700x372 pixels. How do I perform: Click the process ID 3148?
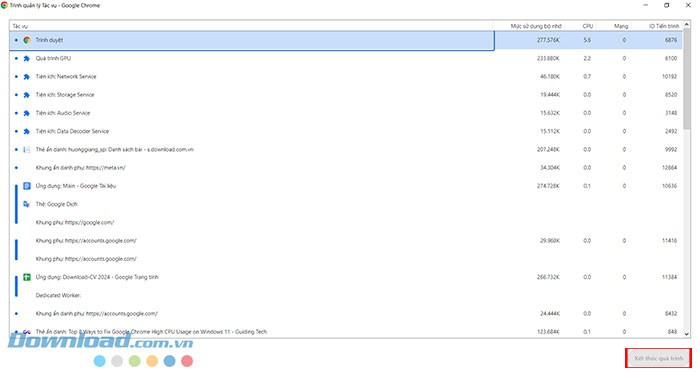[x=671, y=113]
